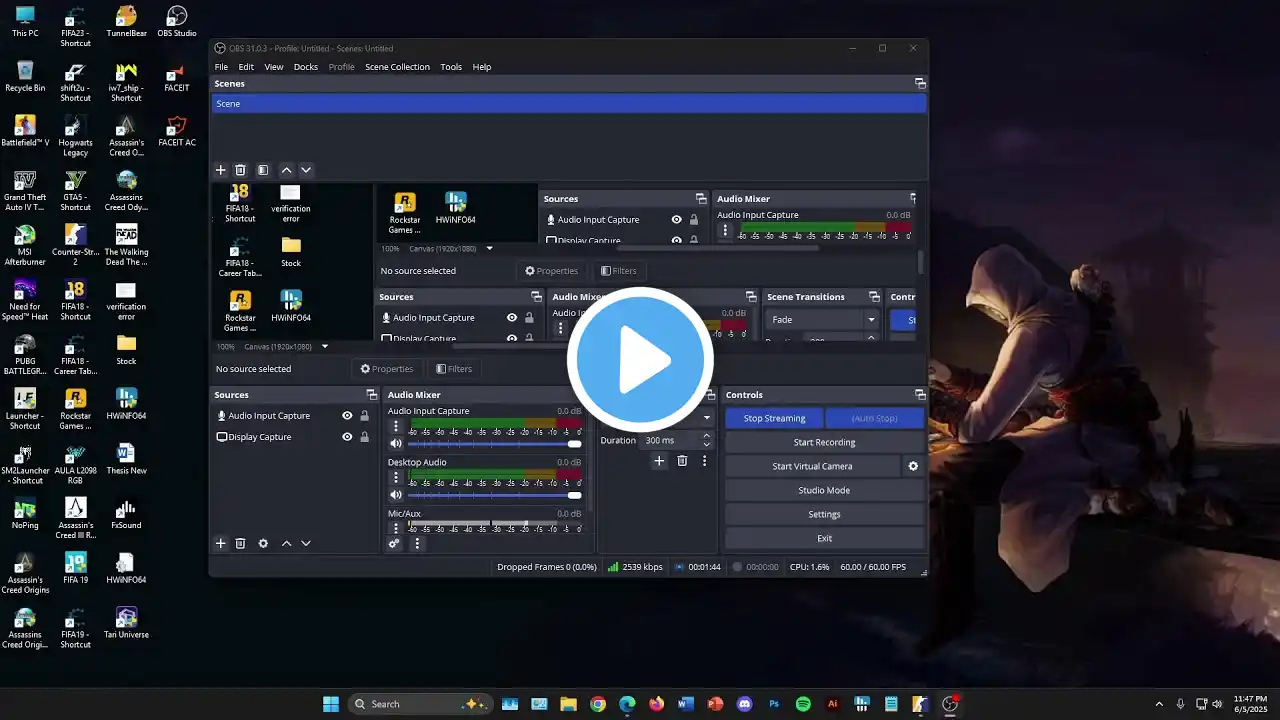This screenshot has height=720, width=1280.
Task: Open the File menu
Action: [221, 67]
